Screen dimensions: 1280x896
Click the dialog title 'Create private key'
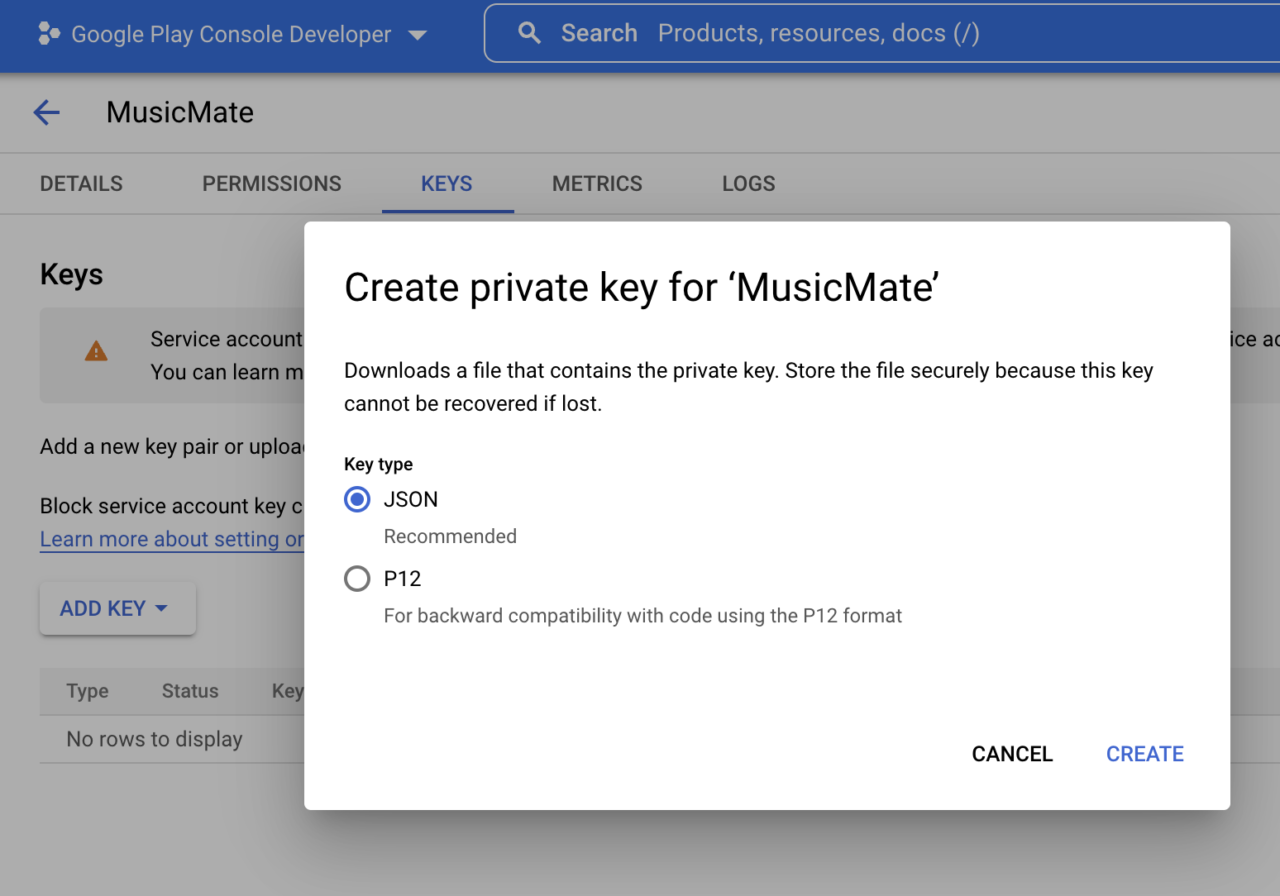(x=642, y=288)
